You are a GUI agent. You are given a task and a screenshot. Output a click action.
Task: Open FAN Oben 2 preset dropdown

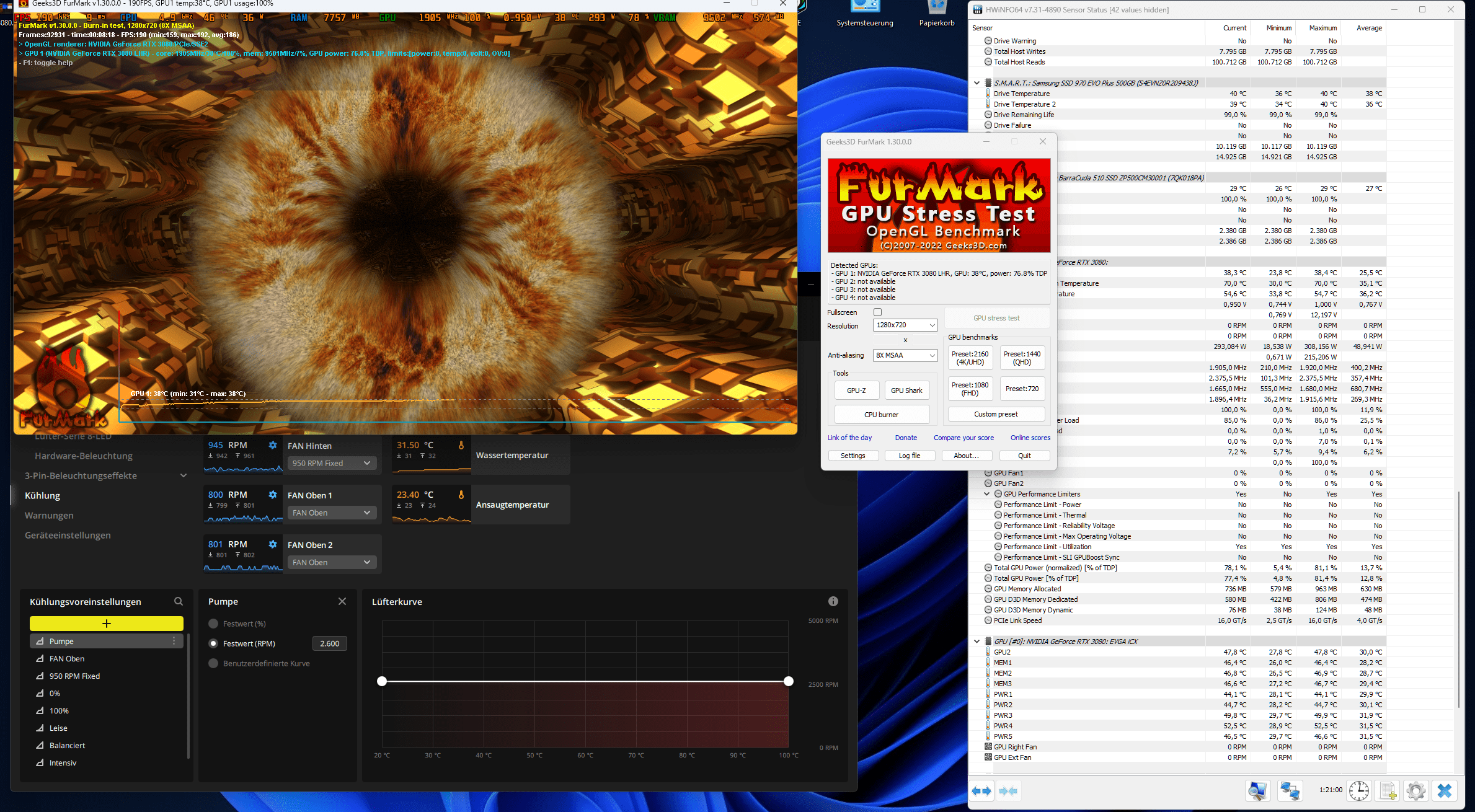(332, 562)
